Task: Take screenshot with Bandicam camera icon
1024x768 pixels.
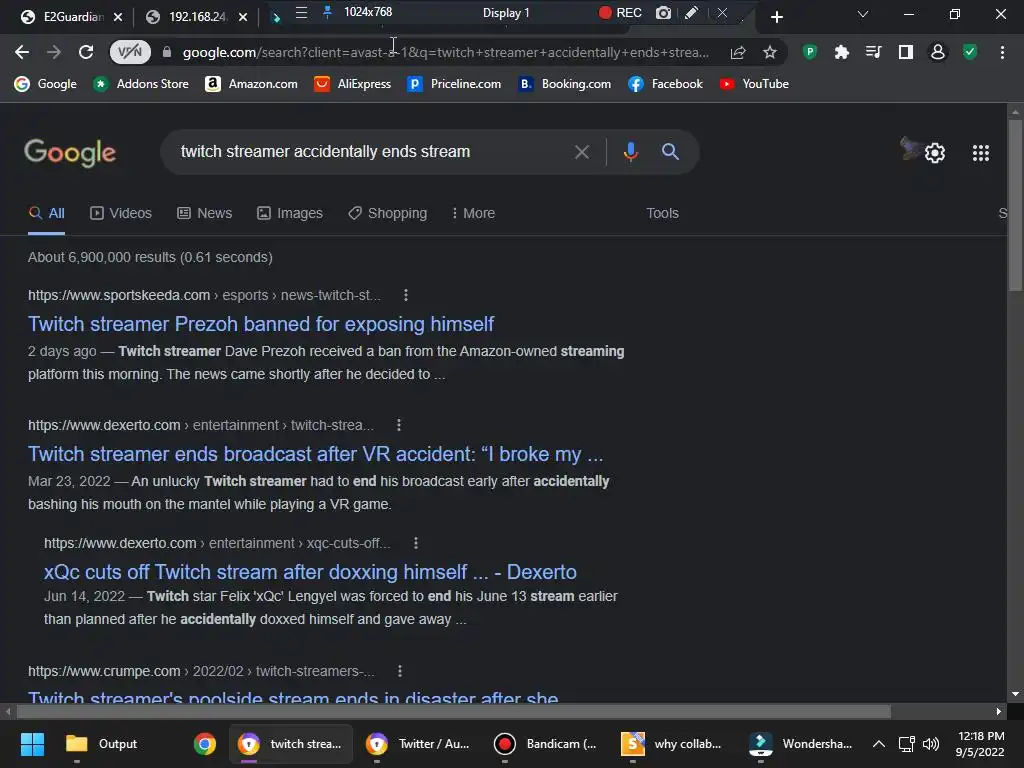Action: [664, 12]
